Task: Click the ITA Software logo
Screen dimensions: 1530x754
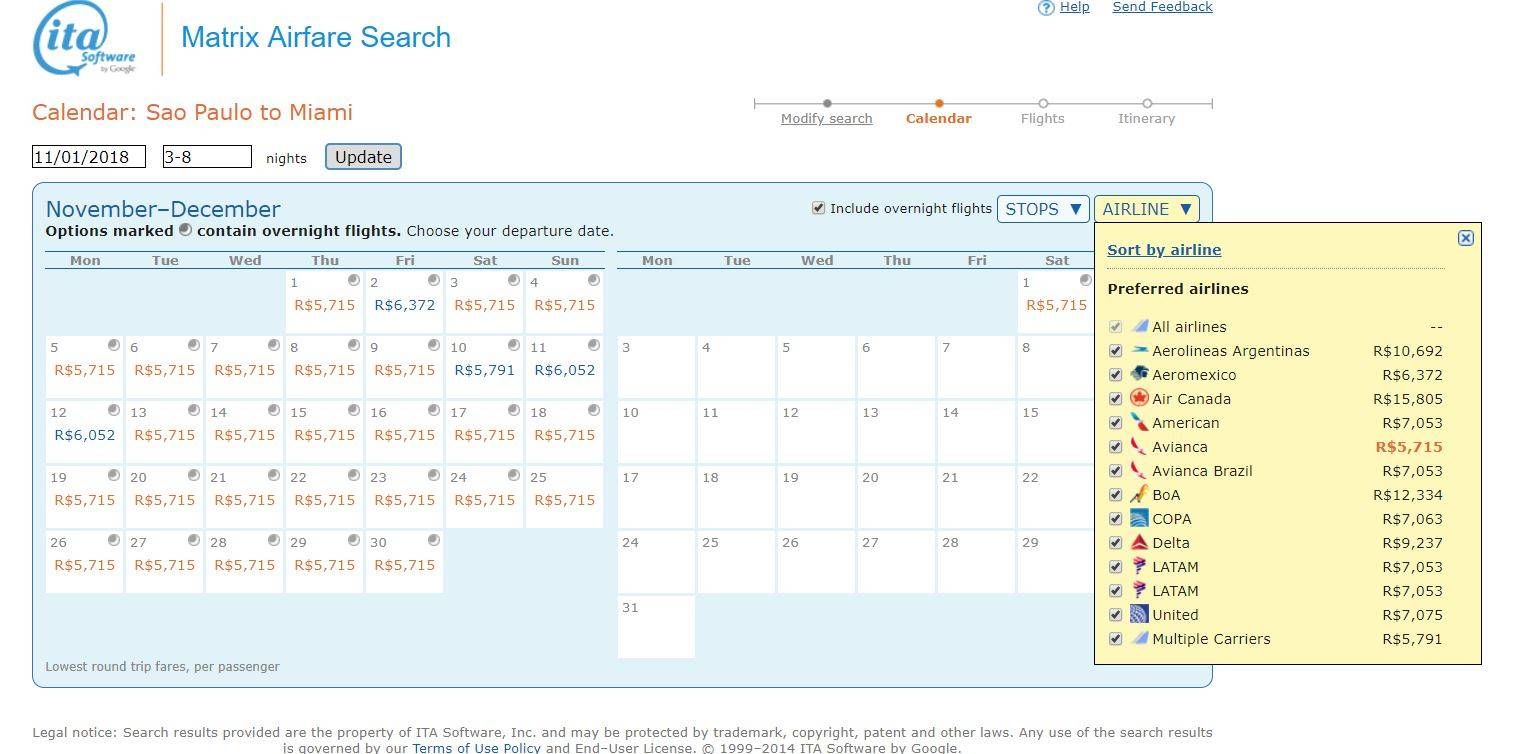Action: (x=84, y=39)
